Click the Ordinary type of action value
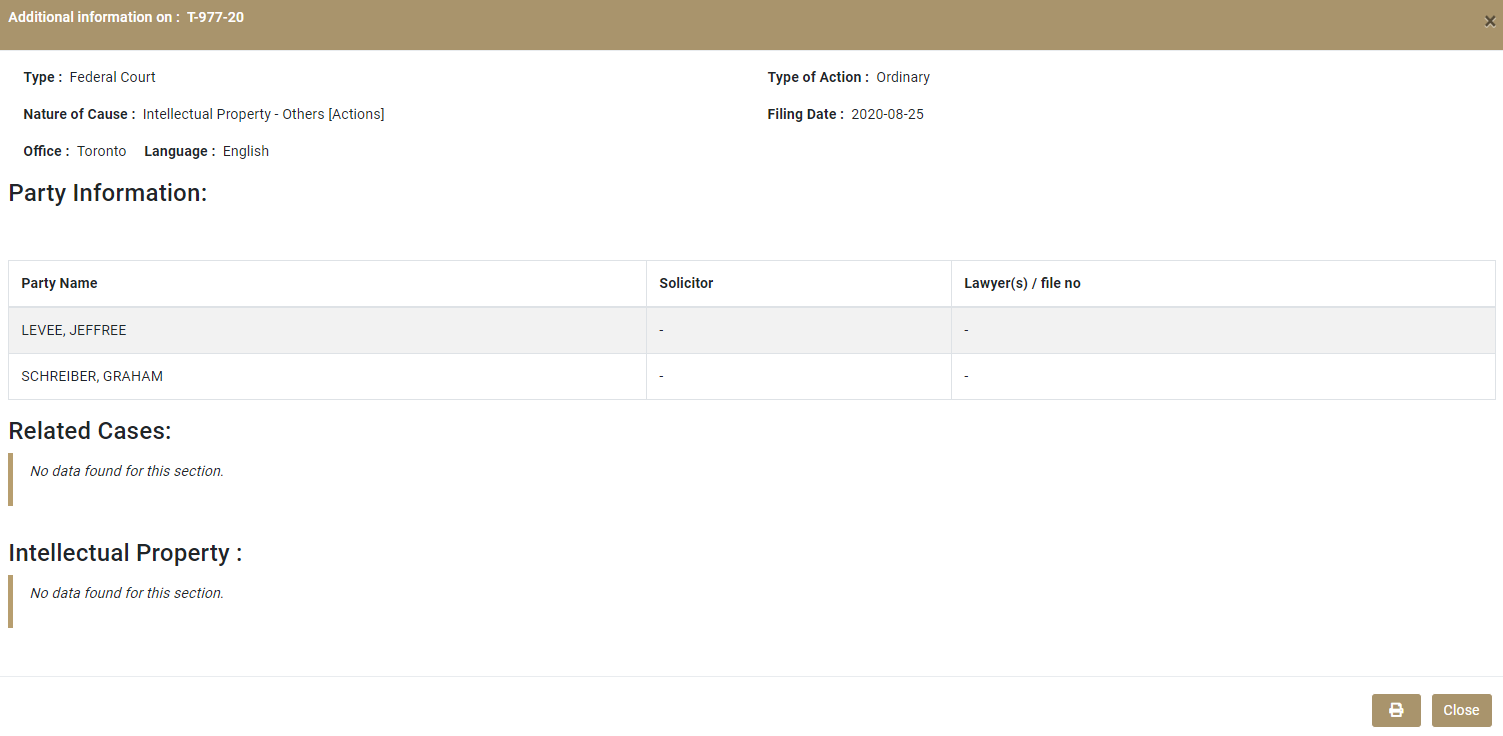 coord(903,77)
